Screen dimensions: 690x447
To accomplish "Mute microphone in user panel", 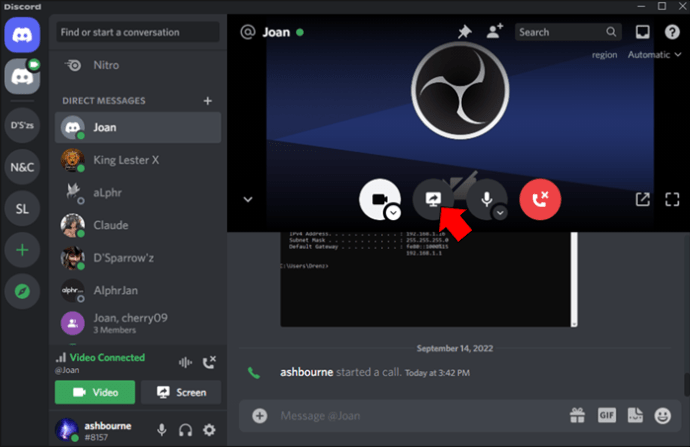I will pyautogui.click(x=161, y=430).
